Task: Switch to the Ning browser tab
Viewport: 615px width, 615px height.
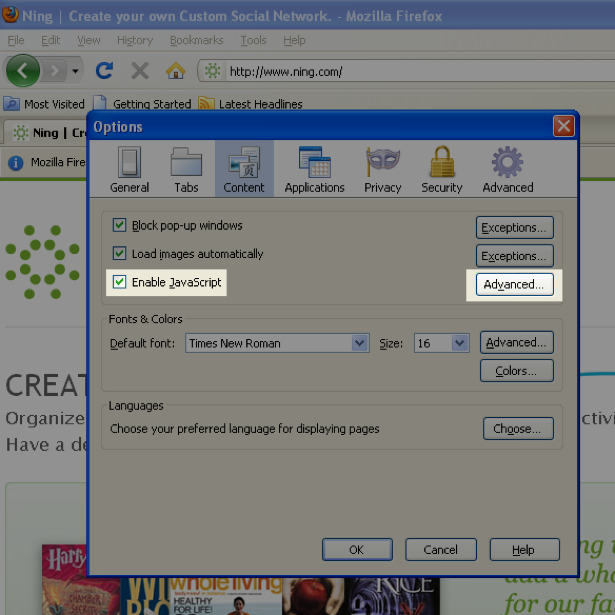Action: pos(46,133)
